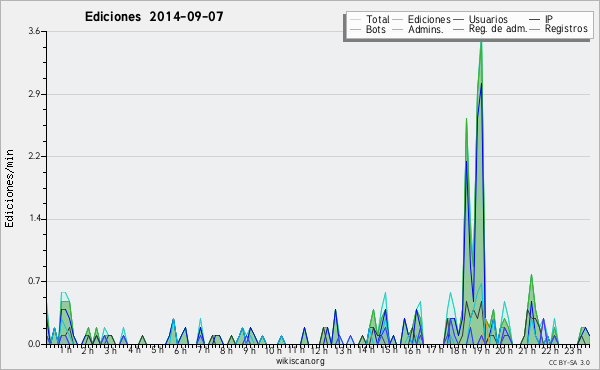Click the '9 h' x-axis label
This screenshot has width=600, height=370.
click(249, 351)
